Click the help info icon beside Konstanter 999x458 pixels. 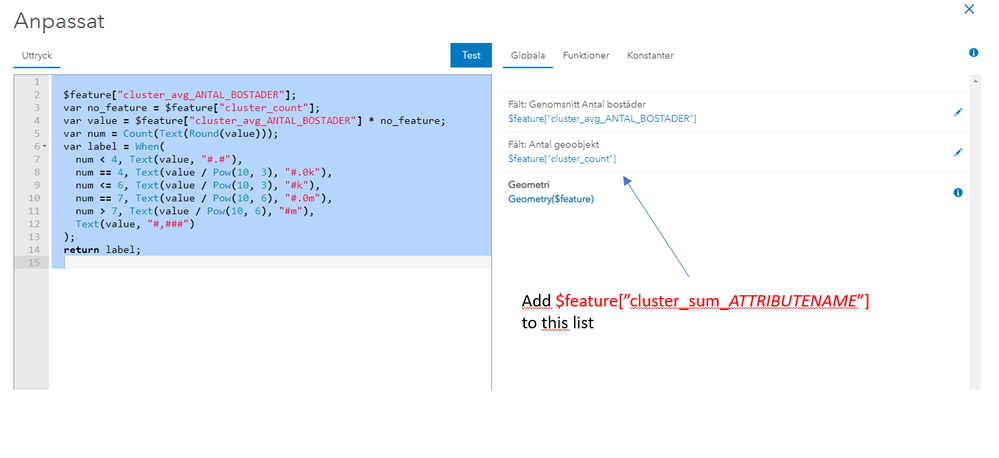point(973,52)
